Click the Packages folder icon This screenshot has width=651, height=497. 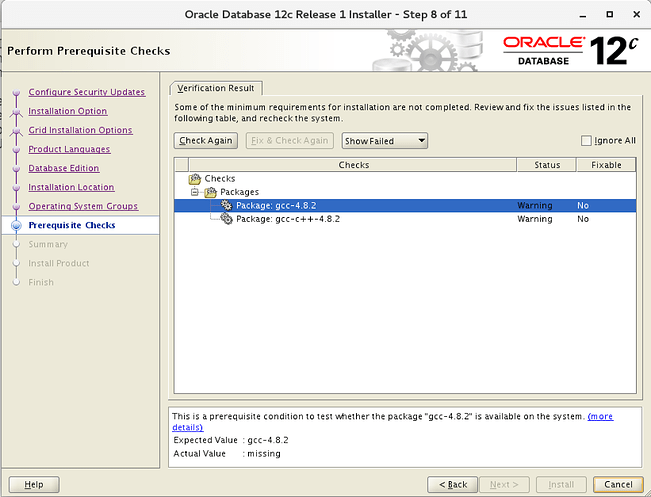(210, 192)
